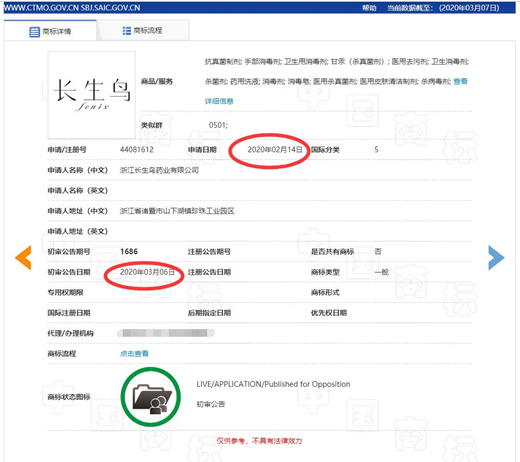The image size is (520, 462).
Task: Click the blurred agency name field
Action: (x=166, y=333)
